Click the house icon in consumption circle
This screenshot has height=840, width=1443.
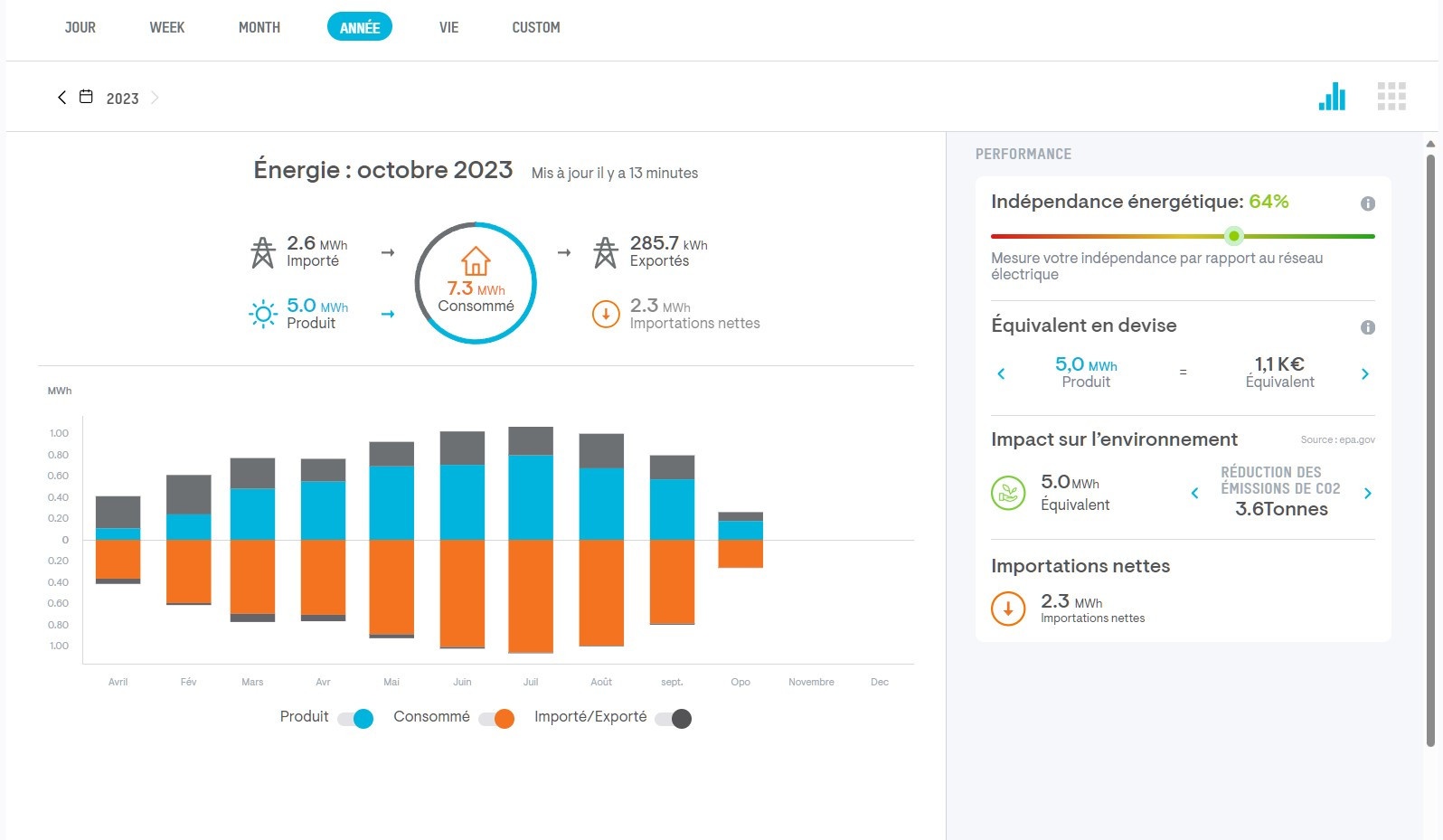[476, 260]
